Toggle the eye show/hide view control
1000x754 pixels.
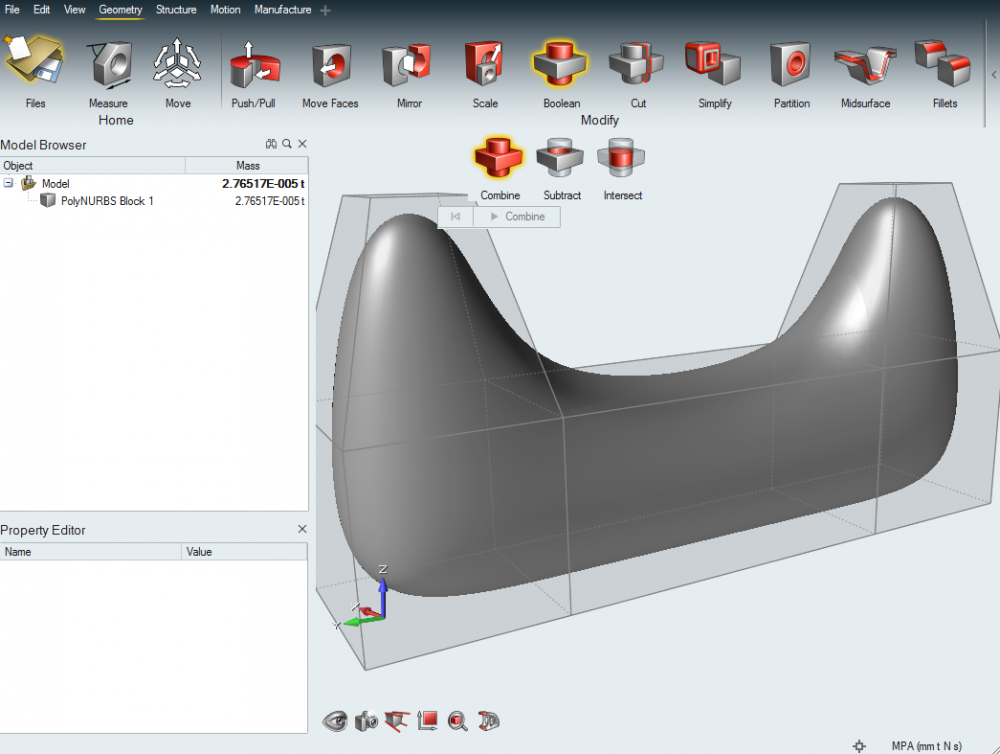click(335, 721)
